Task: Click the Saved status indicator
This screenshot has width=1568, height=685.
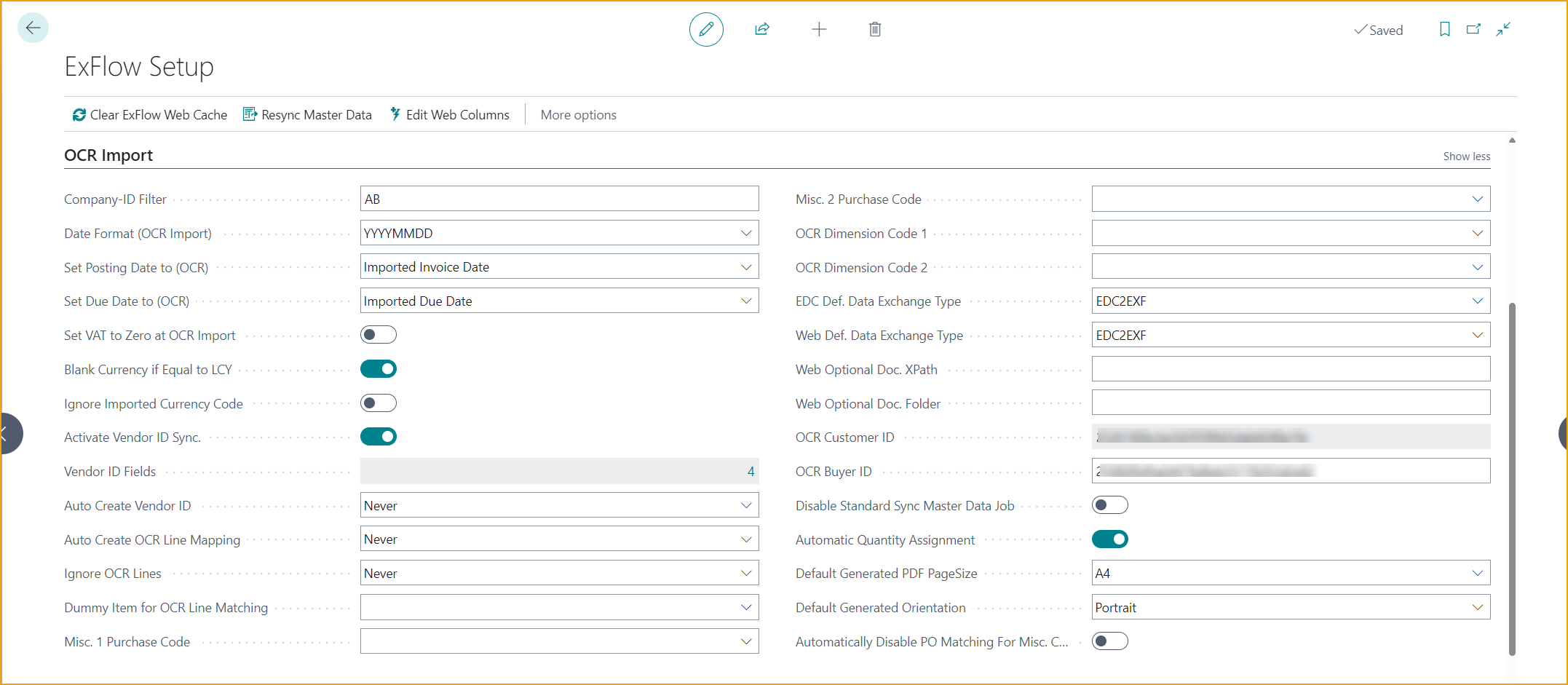Action: [1378, 30]
